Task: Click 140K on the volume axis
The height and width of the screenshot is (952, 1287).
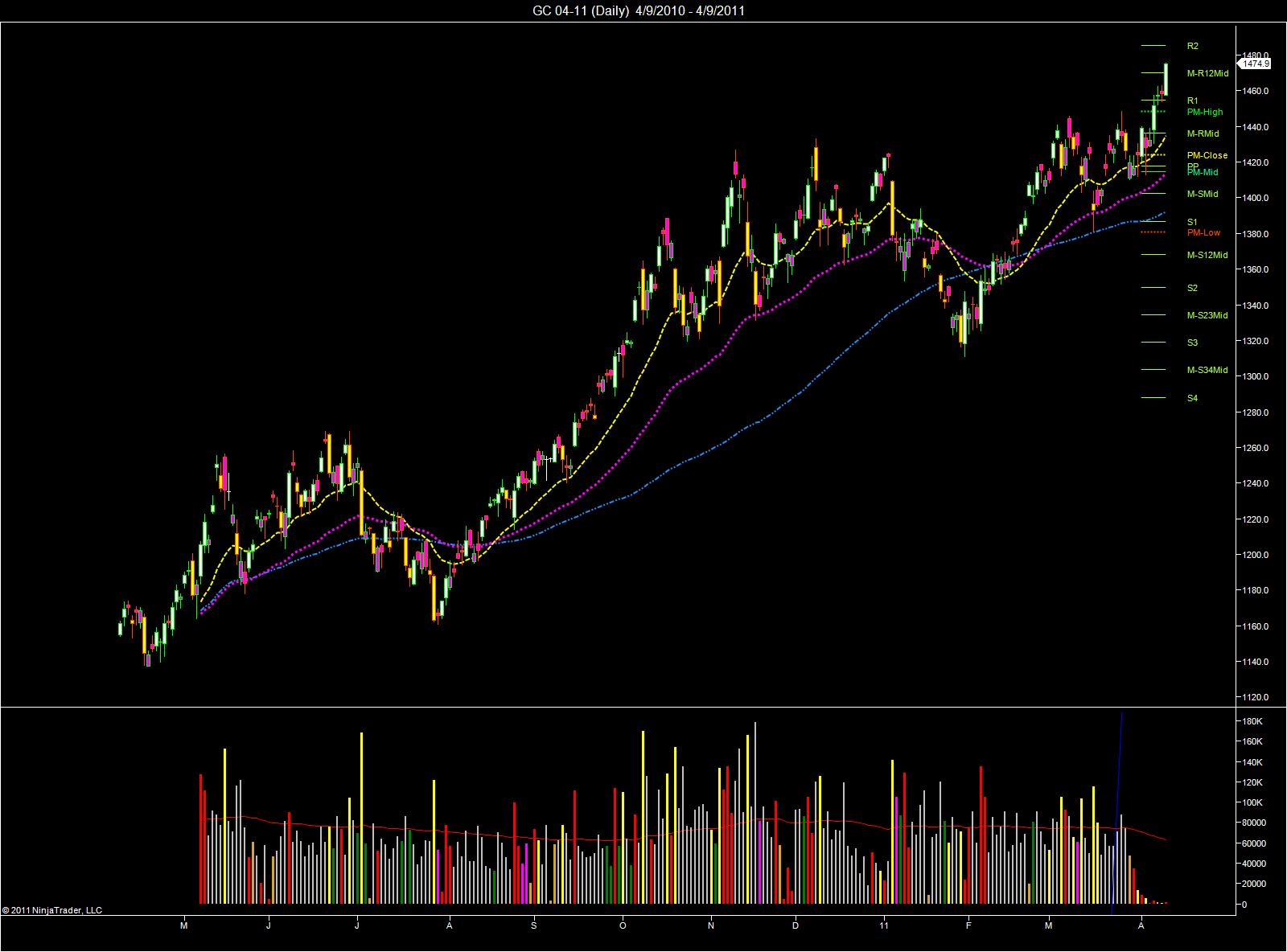Action: pos(1252,762)
